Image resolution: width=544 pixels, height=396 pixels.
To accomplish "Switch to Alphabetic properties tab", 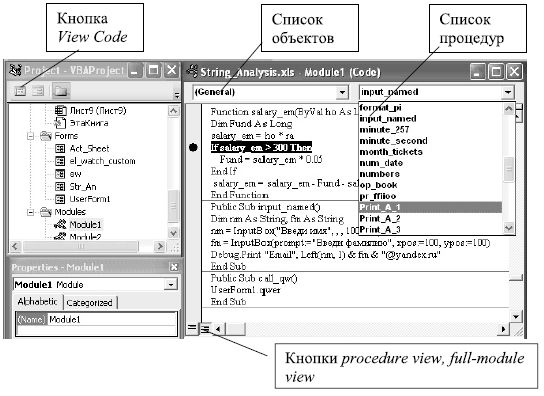I will (x=37, y=302).
